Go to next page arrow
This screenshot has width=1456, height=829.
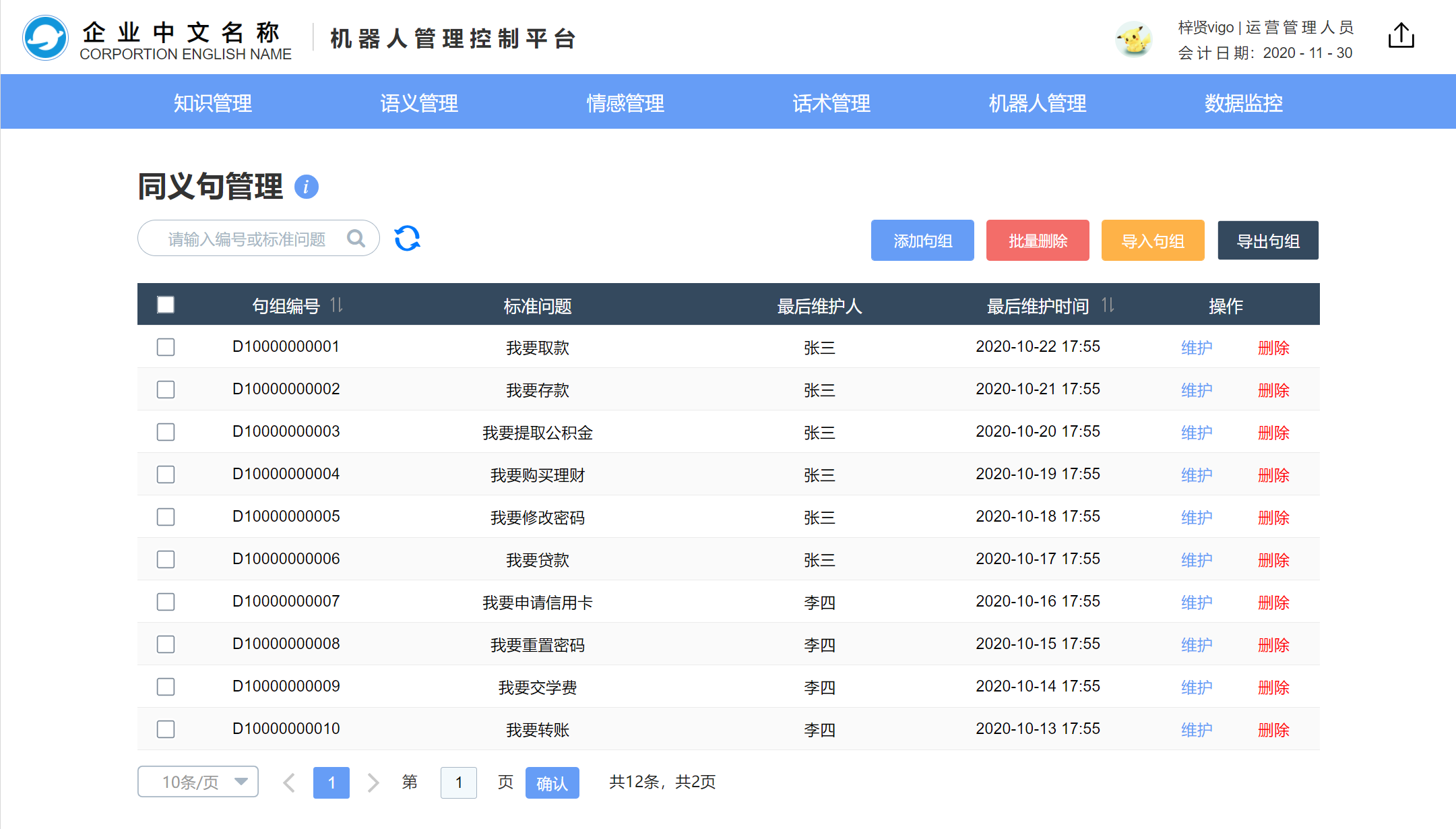[x=373, y=782]
